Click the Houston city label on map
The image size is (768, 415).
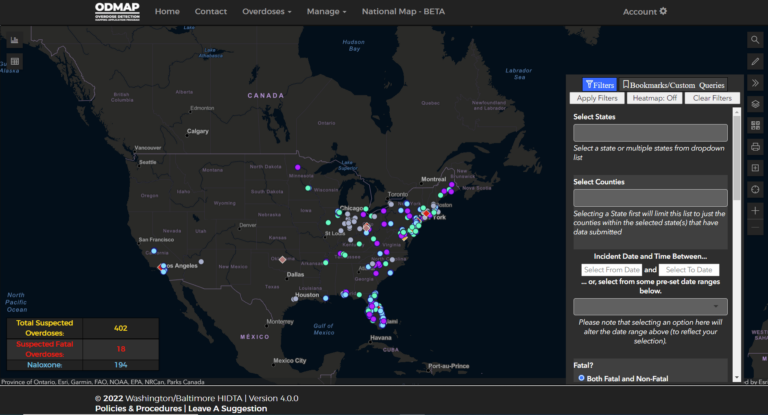click(307, 295)
